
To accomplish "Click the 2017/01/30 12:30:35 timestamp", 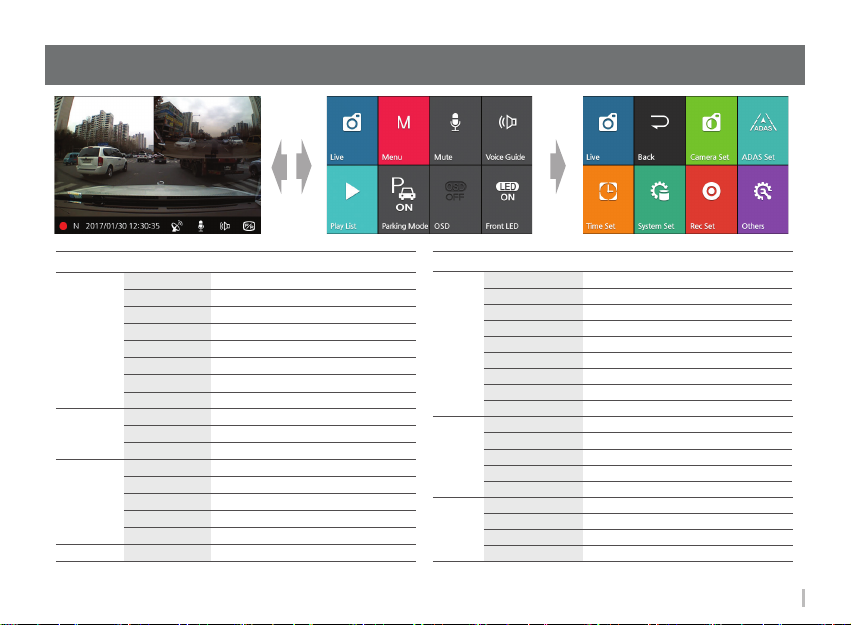I will 123,226.
